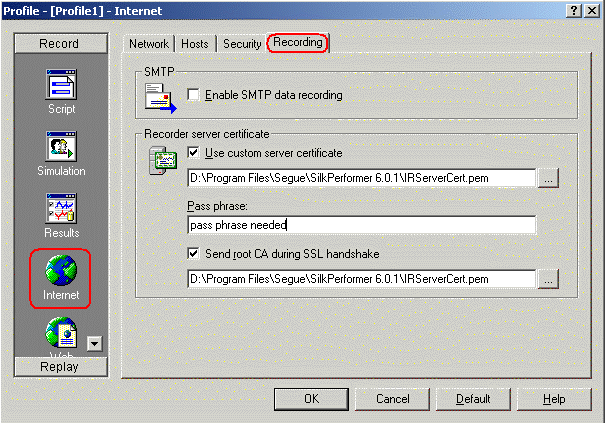The height and width of the screenshot is (423, 605).
Task: Focus the root CA path field
Action: click(362, 279)
